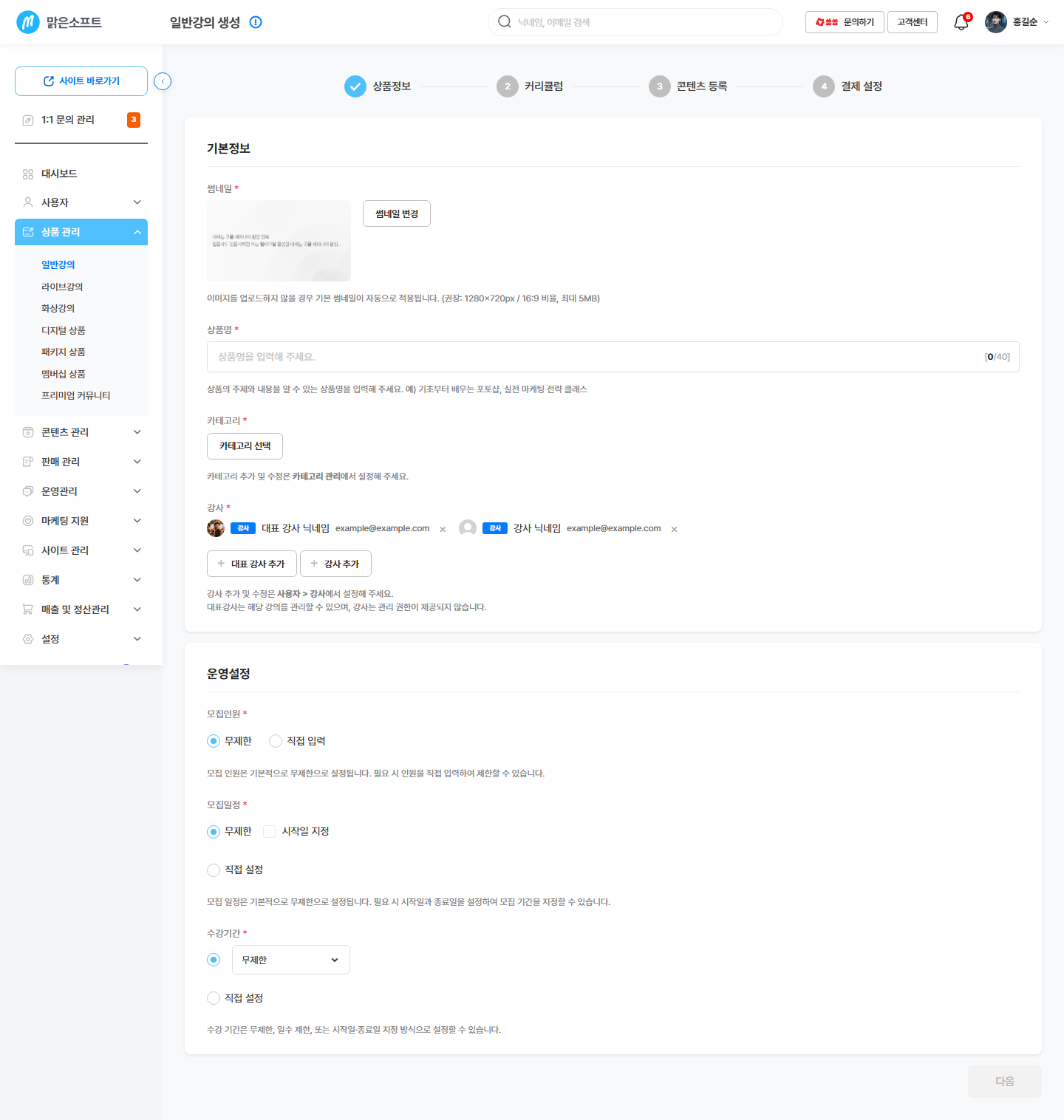Check the 시작일 지정 checkbox
Viewport: 1064px width, 1120px height.
[270, 832]
